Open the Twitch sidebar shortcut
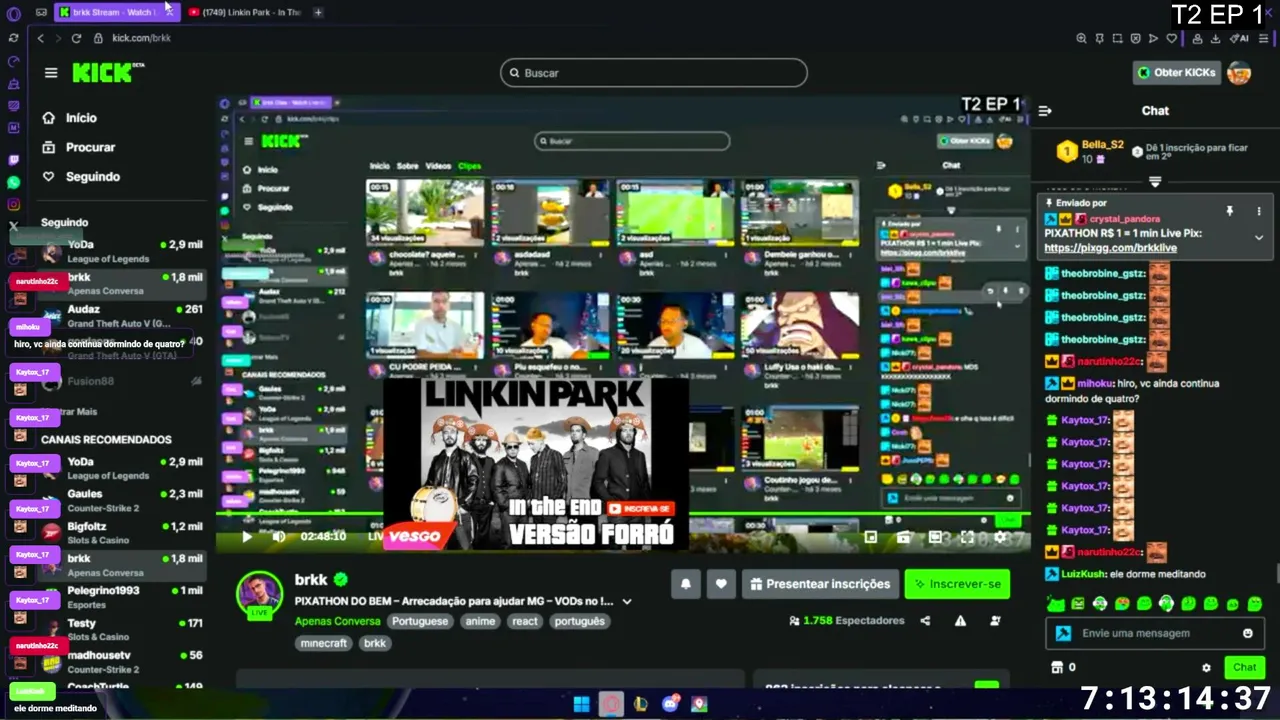The height and width of the screenshot is (720, 1280). [x=13, y=160]
